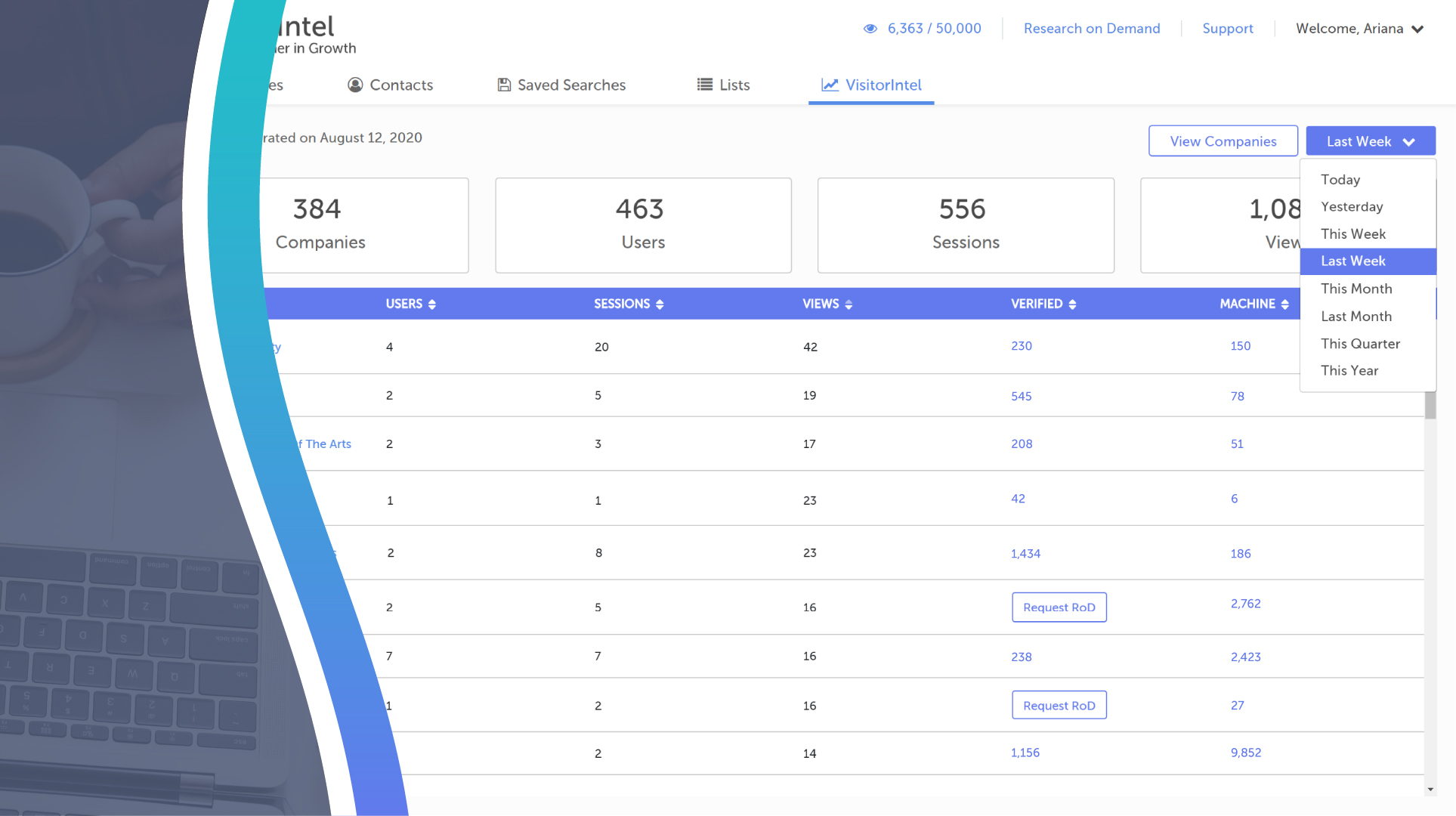Image resolution: width=1456 pixels, height=816 pixels.
Task: Toggle sorting on the USERS column
Action: [432, 304]
